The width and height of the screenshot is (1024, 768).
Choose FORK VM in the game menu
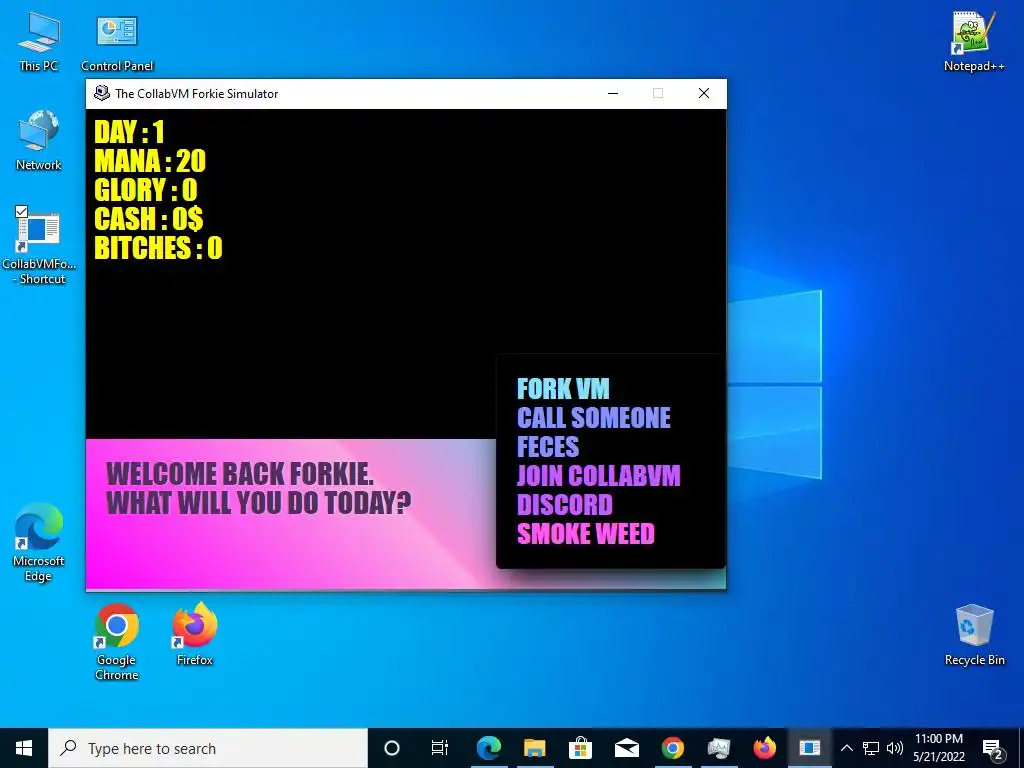(563, 389)
